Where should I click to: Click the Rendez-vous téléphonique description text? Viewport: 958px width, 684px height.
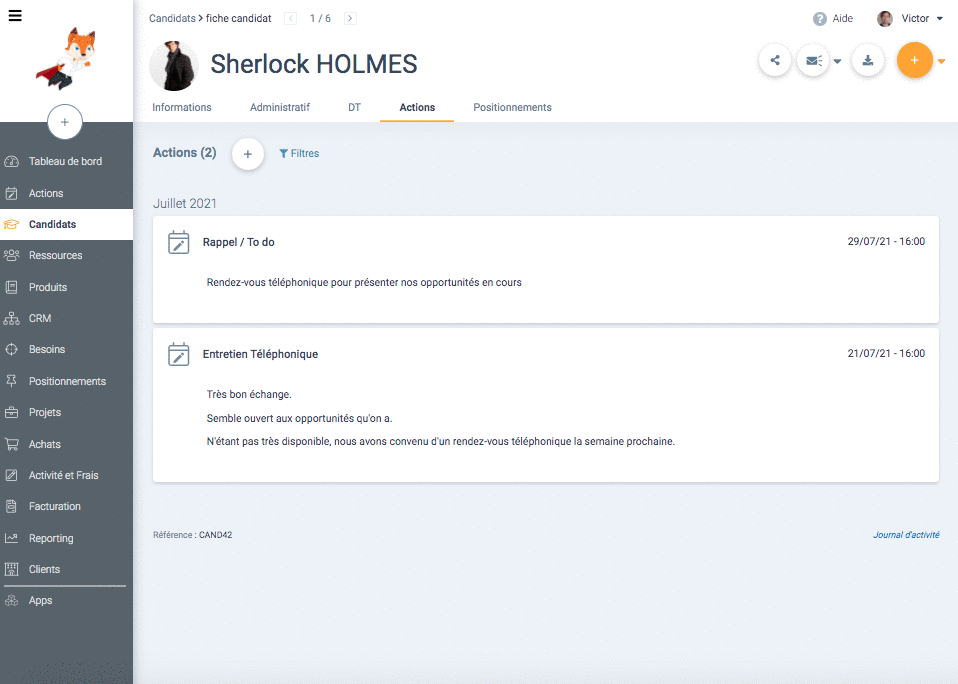click(x=364, y=282)
